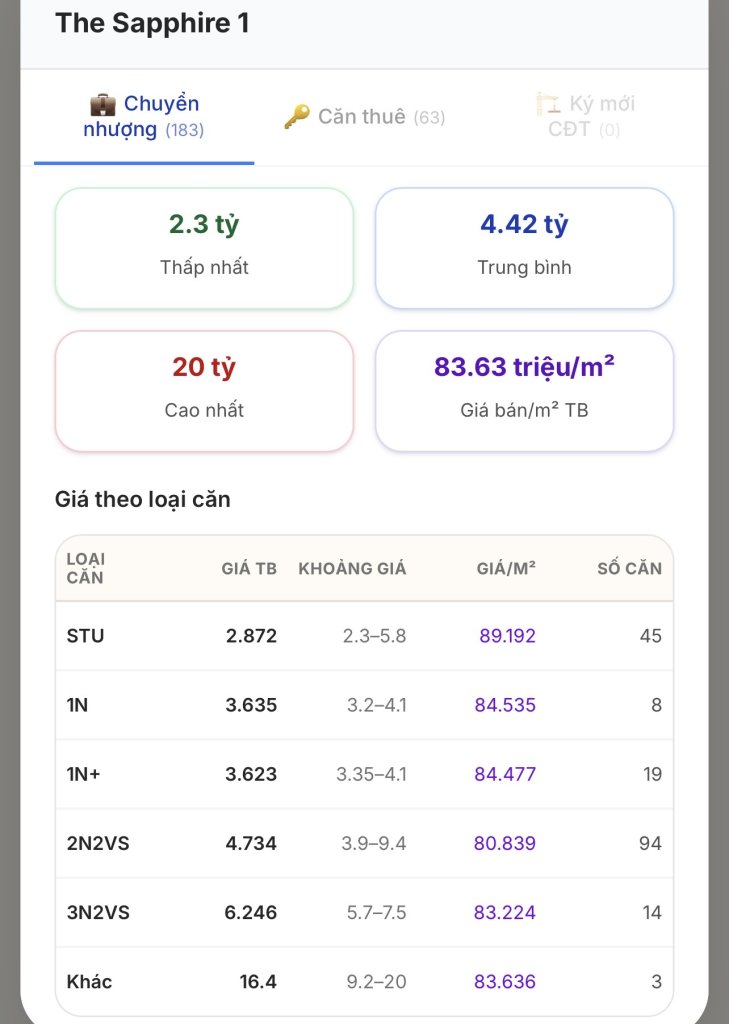Screen dimensions: 729x1024
Task: Select the 1N+ apartment type row
Action: pyautogui.click(x=364, y=774)
